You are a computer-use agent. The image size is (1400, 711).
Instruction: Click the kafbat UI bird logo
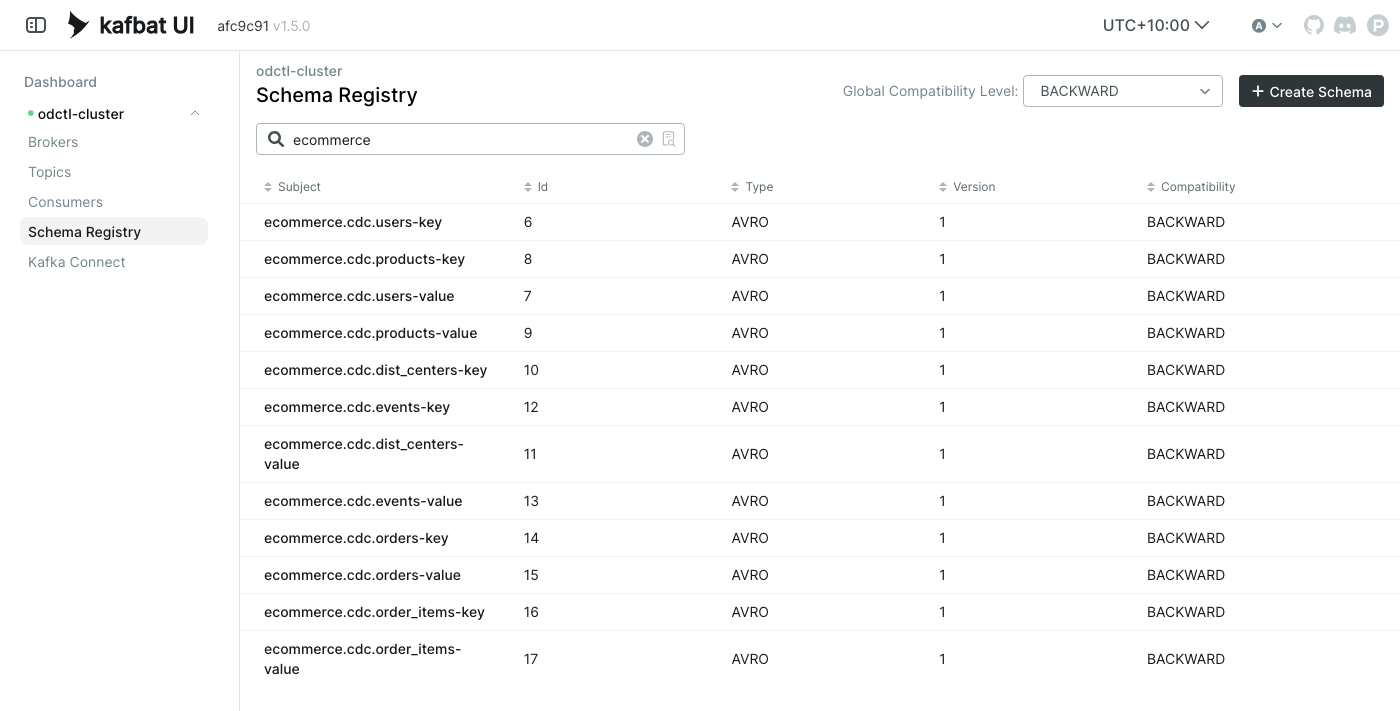coord(78,25)
